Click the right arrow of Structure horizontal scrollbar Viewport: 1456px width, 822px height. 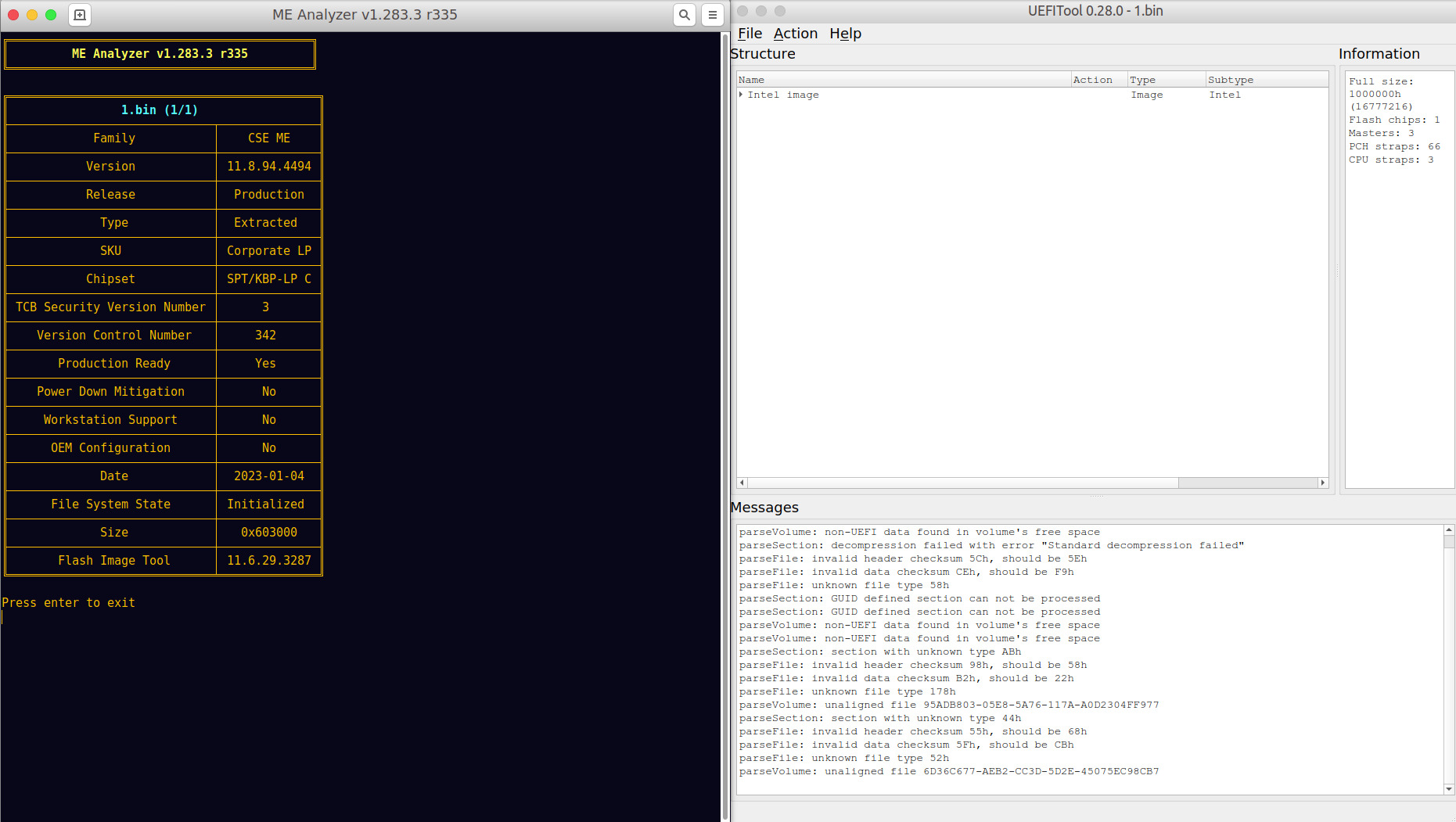(1323, 483)
